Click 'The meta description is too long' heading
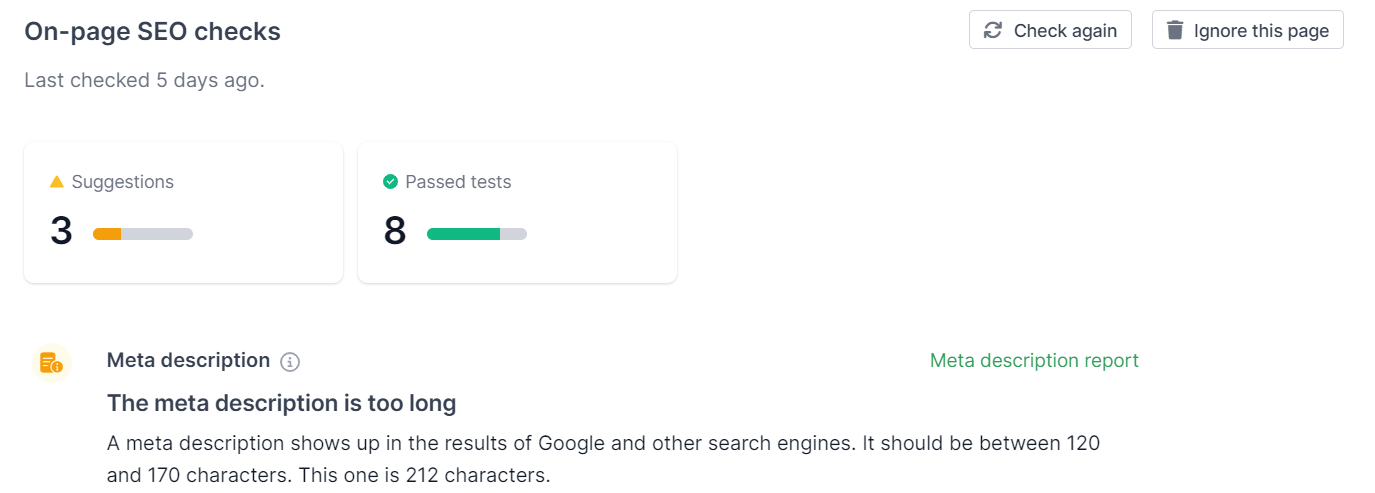The image size is (1375, 493). click(281, 404)
